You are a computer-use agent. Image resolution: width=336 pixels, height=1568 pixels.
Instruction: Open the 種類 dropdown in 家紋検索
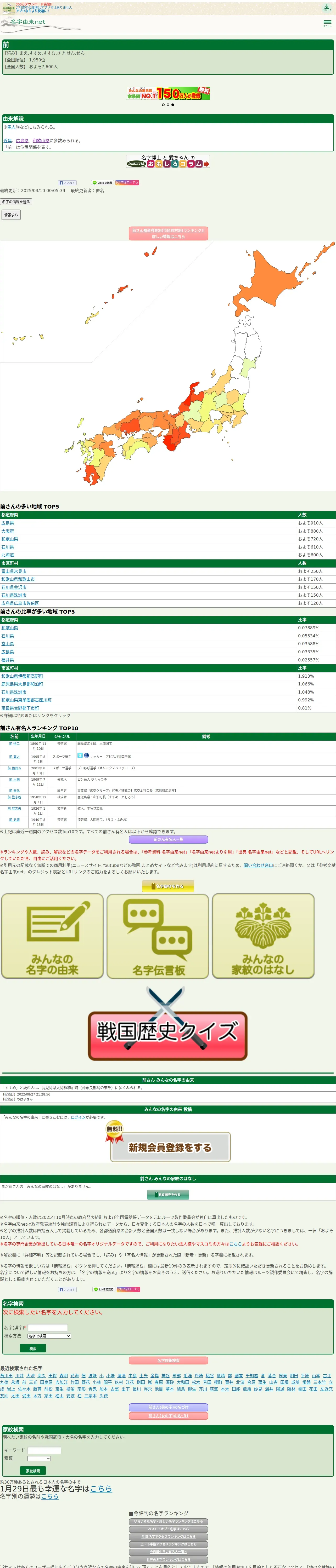pos(39,1459)
